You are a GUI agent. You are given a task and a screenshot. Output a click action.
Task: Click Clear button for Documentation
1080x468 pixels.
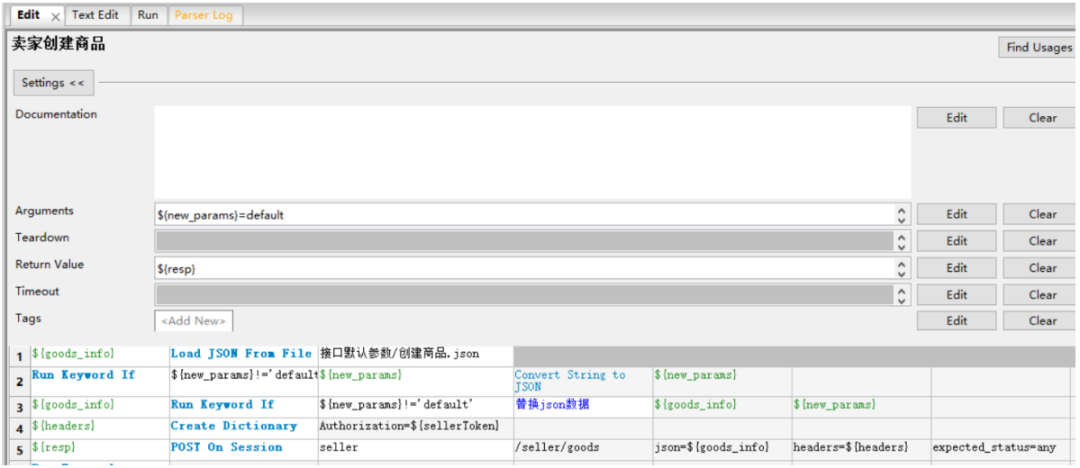[1040, 118]
